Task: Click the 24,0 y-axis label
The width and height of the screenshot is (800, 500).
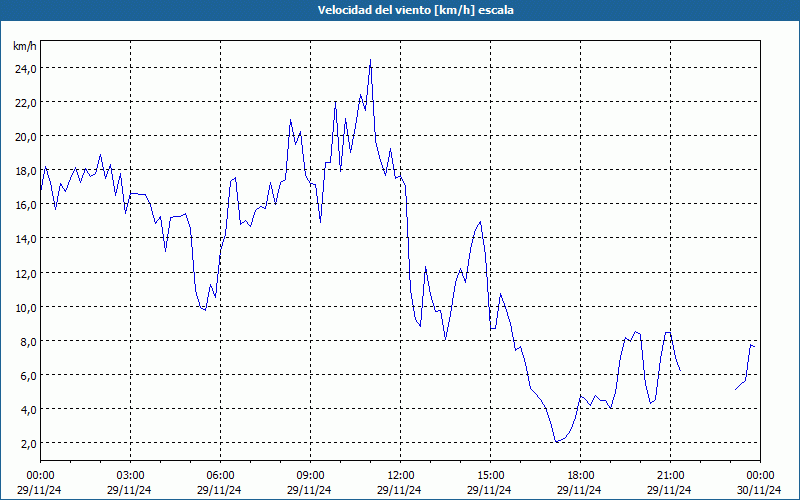Action: 25,68
